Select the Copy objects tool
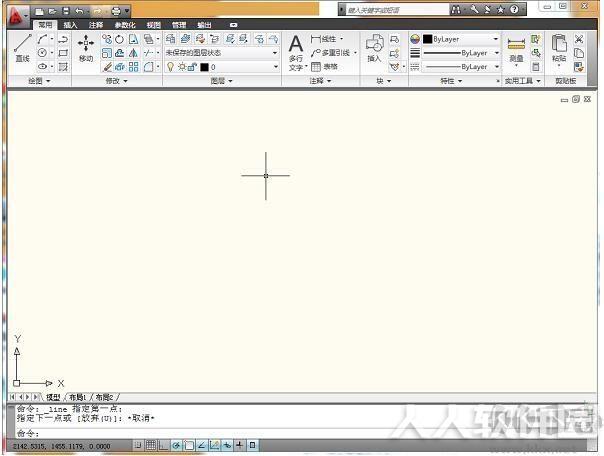604x456 pixels. (107, 39)
